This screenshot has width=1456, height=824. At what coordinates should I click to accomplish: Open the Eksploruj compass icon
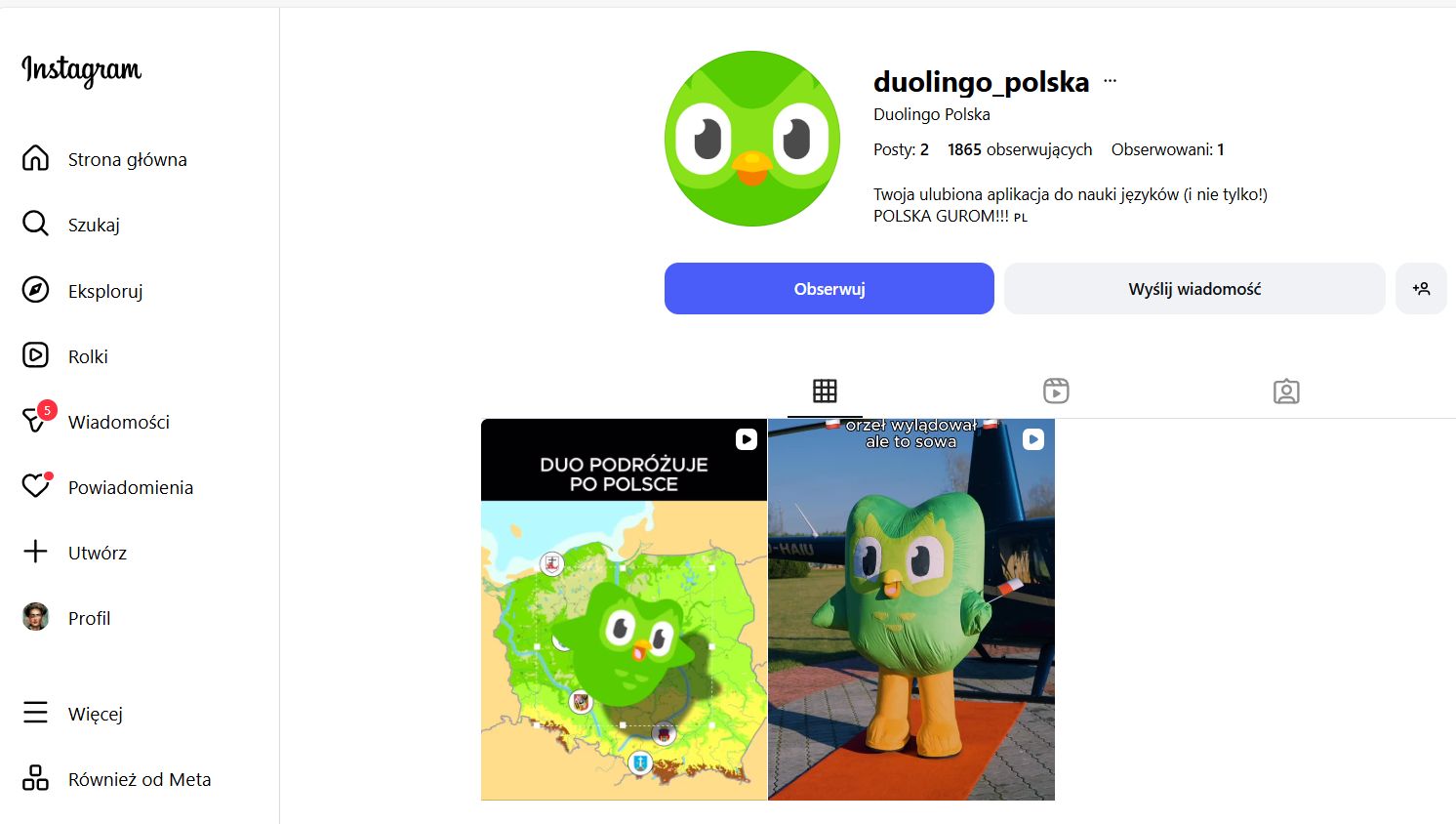point(35,290)
